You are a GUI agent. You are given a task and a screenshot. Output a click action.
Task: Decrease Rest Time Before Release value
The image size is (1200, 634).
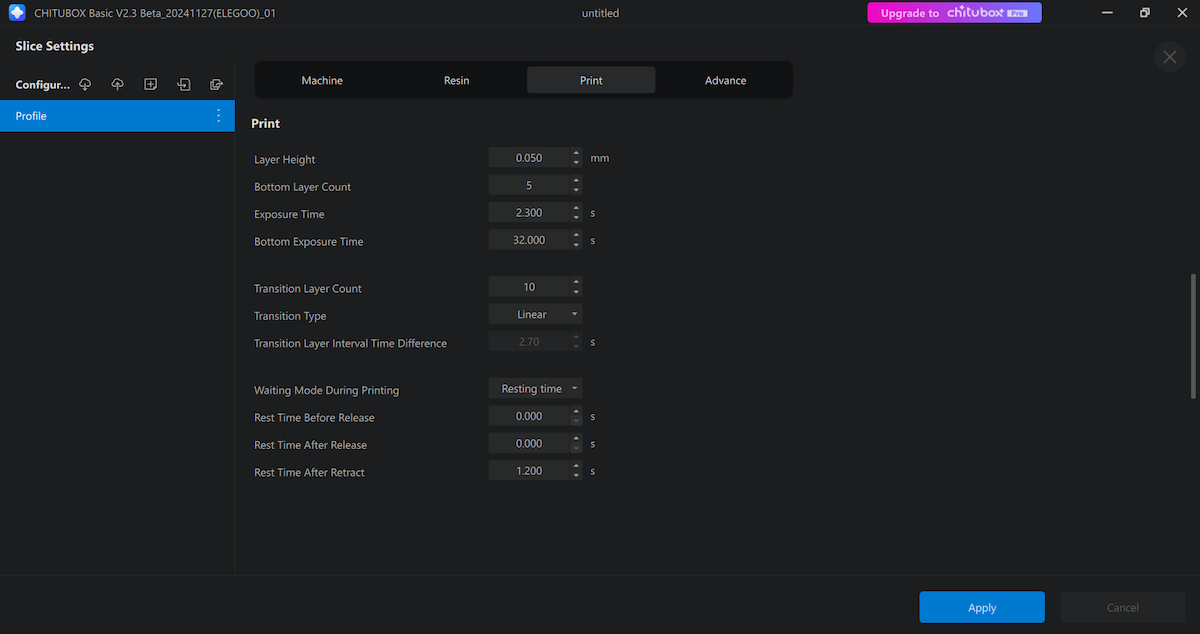(576, 420)
